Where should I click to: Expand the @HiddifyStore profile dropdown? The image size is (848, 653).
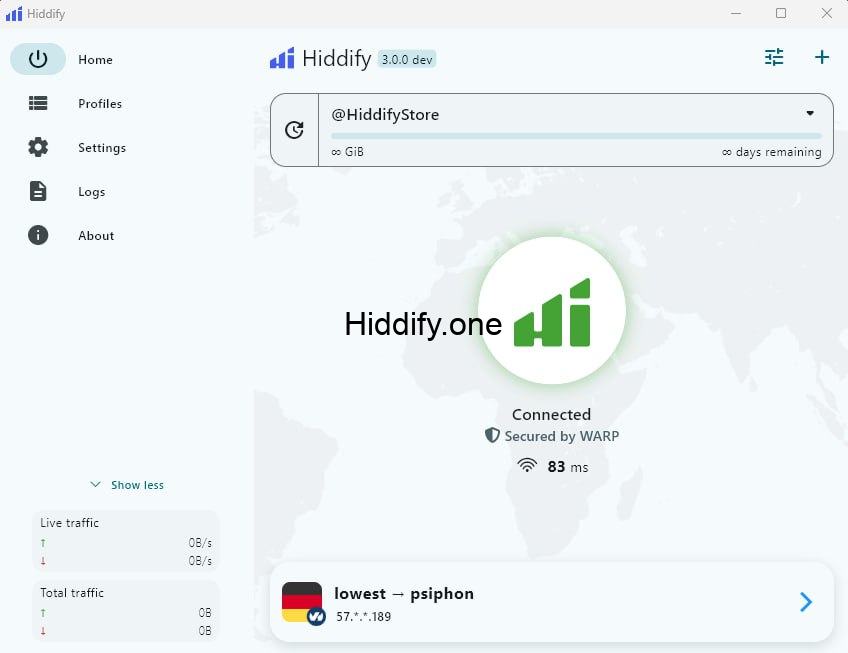810,113
